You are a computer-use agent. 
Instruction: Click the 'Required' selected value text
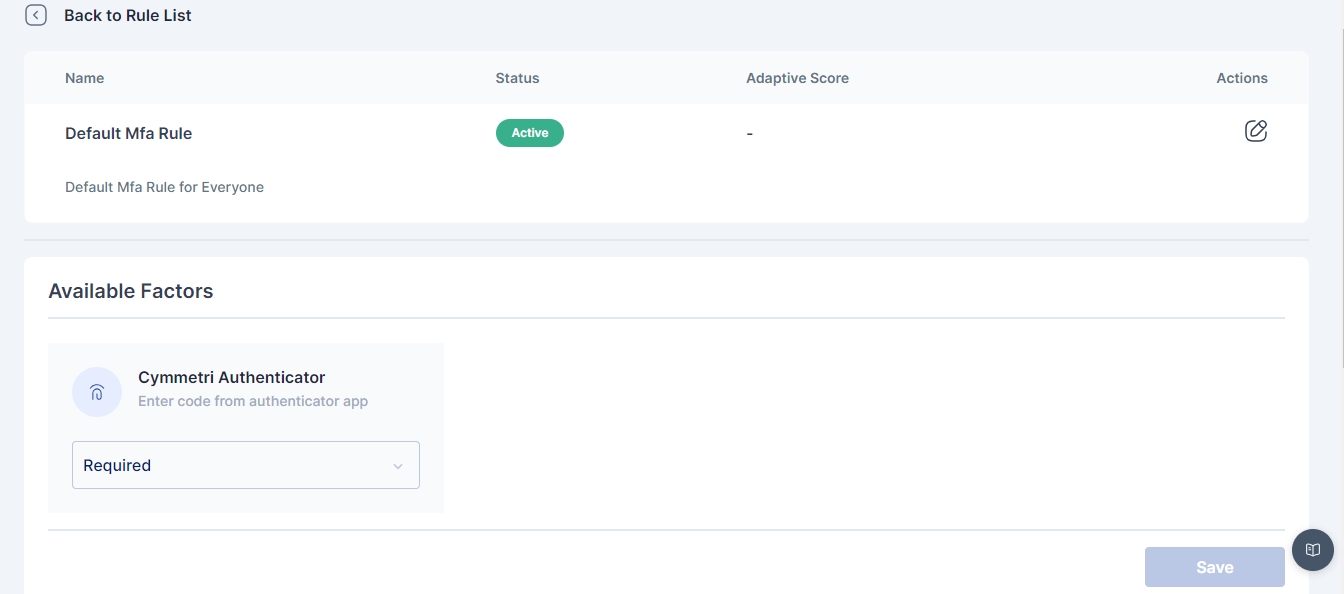117,465
